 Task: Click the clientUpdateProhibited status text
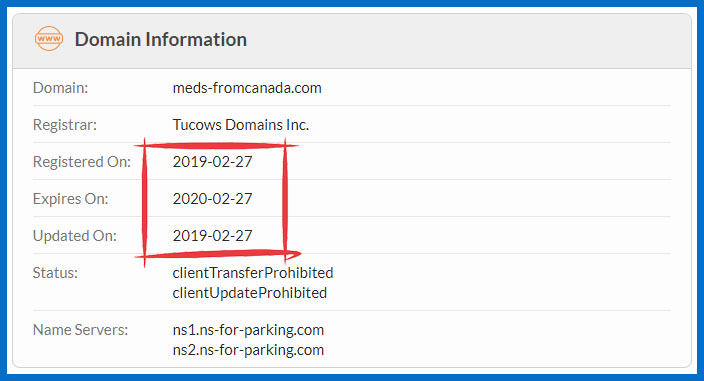click(250, 293)
